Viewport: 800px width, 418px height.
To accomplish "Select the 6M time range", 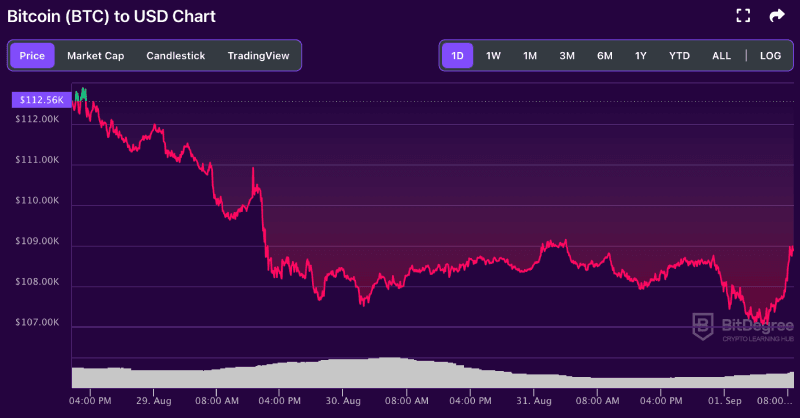I will (x=605, y=56).
